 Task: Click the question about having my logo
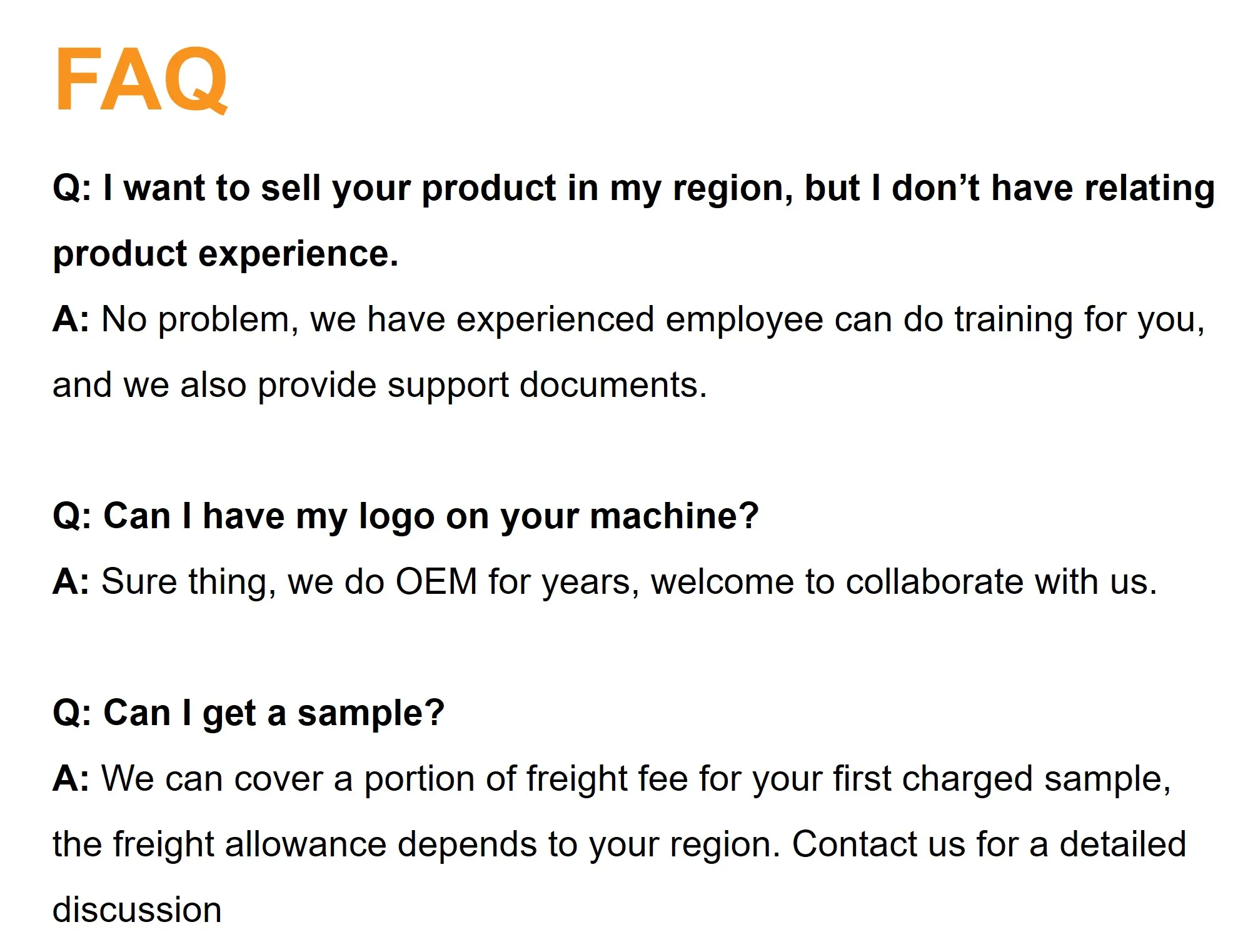(405, 516)
